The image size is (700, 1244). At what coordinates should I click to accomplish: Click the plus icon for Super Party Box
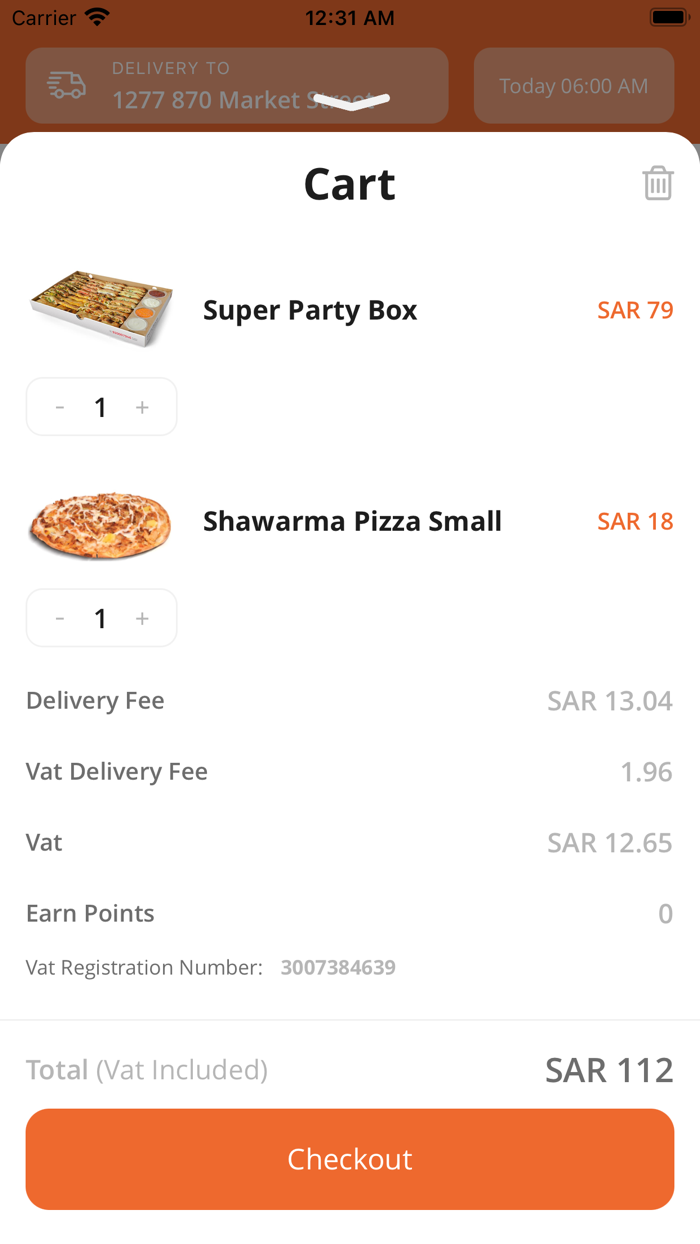coord(142,406)
